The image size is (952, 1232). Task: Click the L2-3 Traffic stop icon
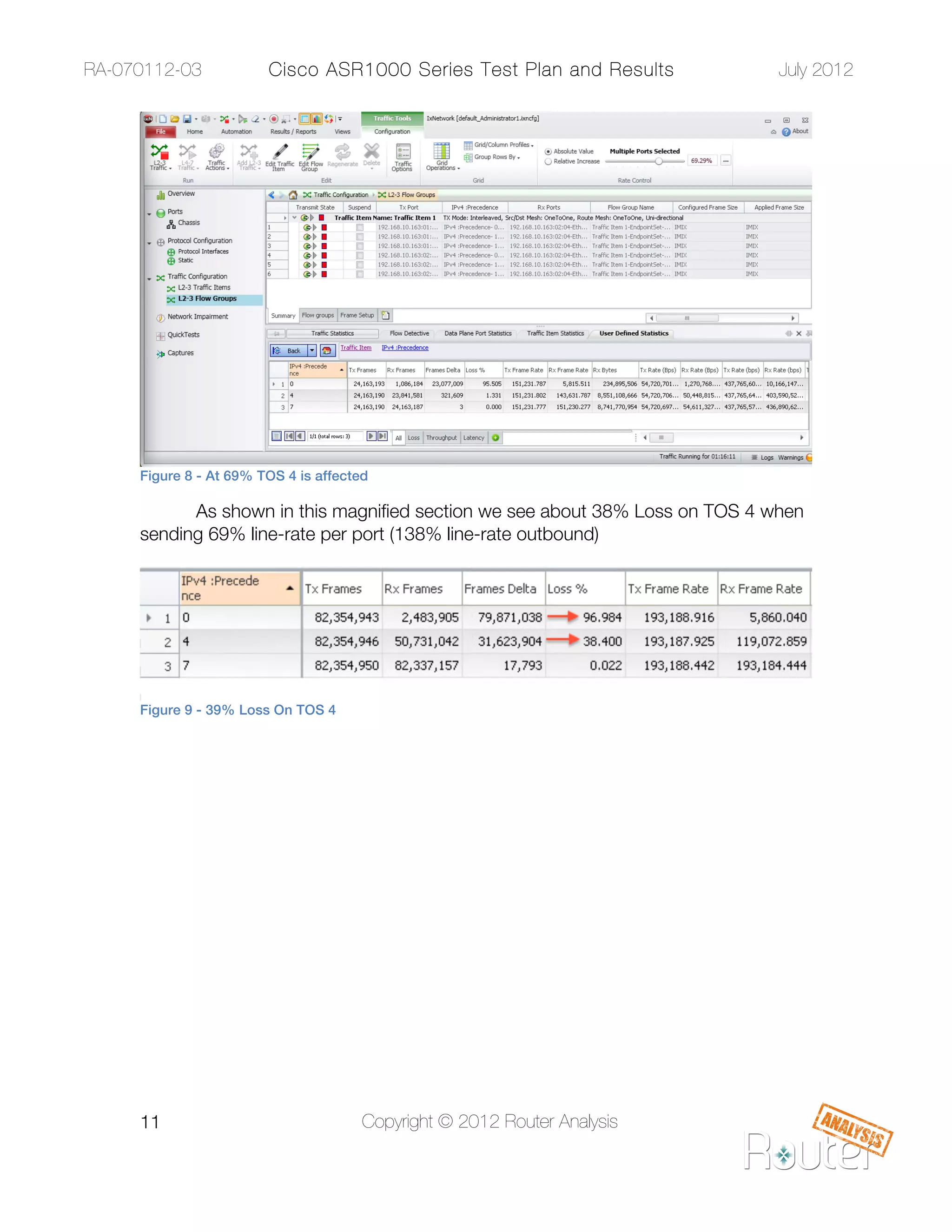(x=159, y=151)
